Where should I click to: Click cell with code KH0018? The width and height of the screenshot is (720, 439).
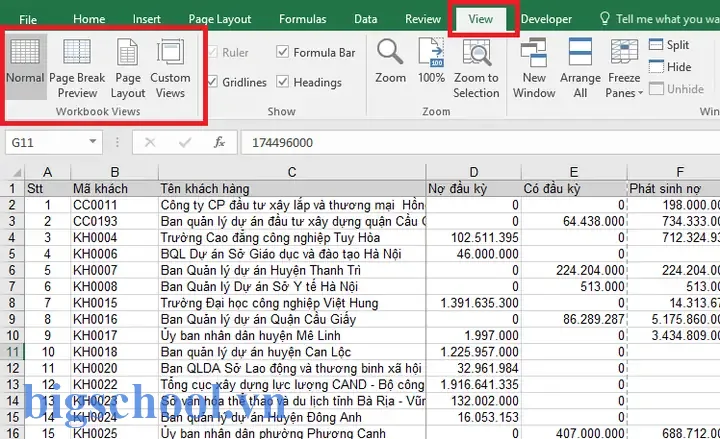click(x=114, y=352)
